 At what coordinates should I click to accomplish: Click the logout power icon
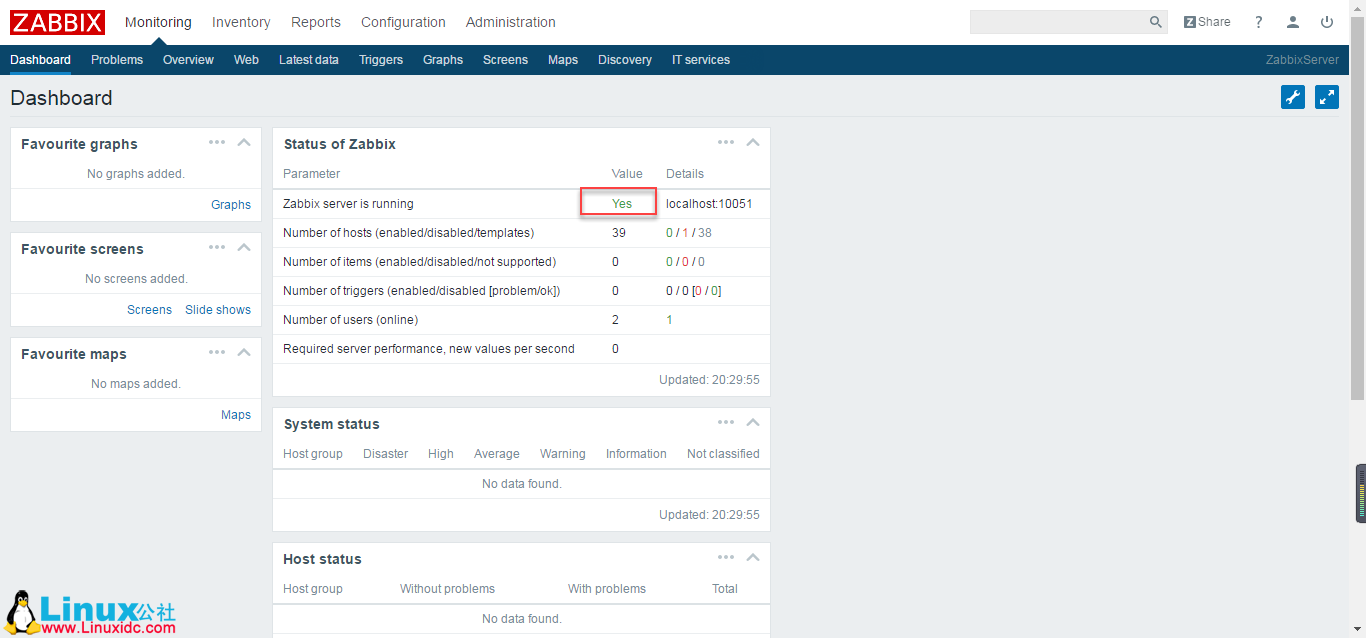point(1327,21)
